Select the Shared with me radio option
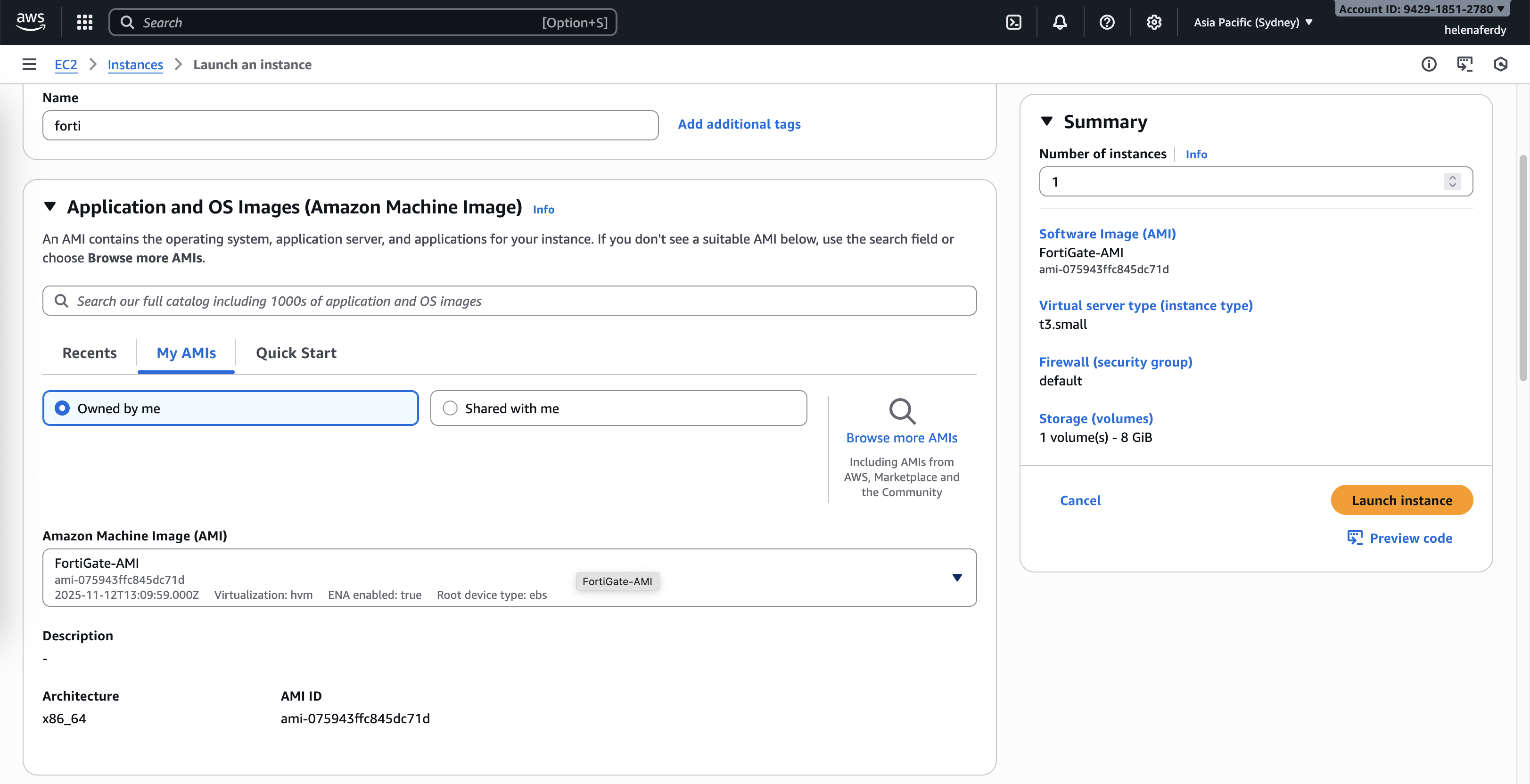The image size is (1530, 784). (450, 408)
